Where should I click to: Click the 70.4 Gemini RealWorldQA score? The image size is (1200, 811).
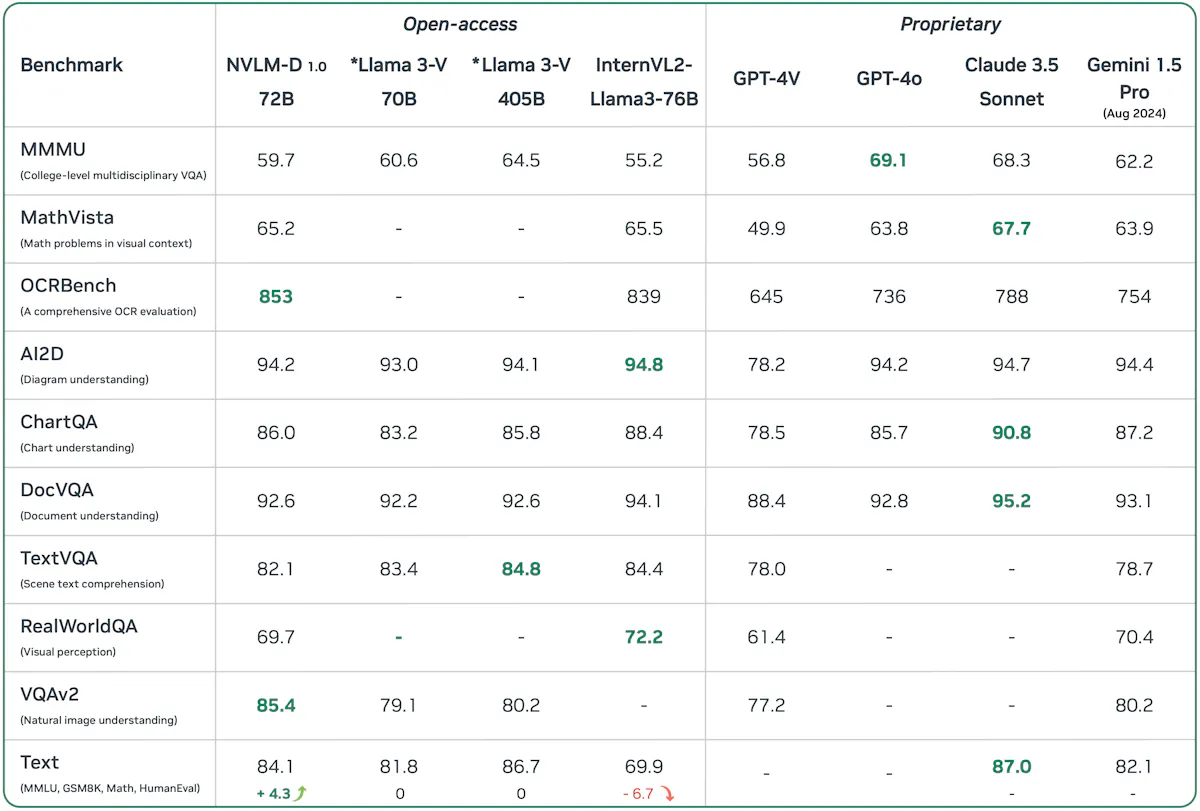tap(1134, 636)
